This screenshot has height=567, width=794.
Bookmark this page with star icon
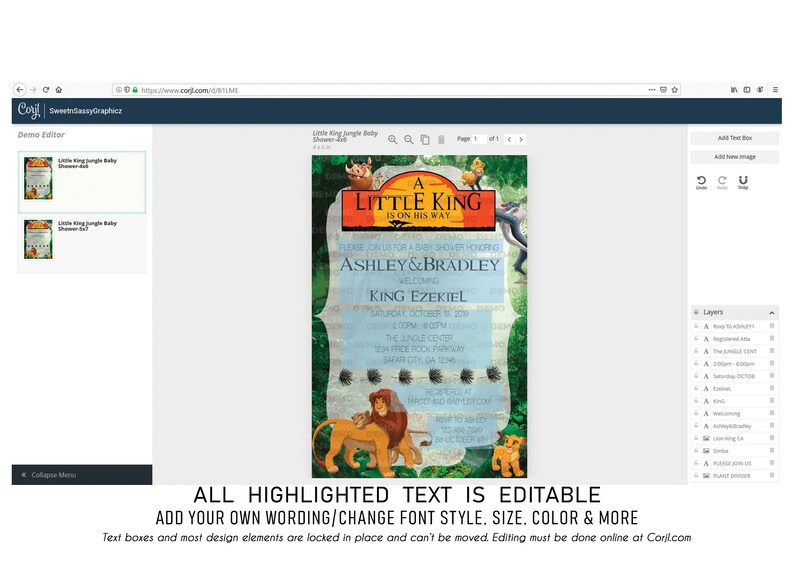(x=674, y=90)
